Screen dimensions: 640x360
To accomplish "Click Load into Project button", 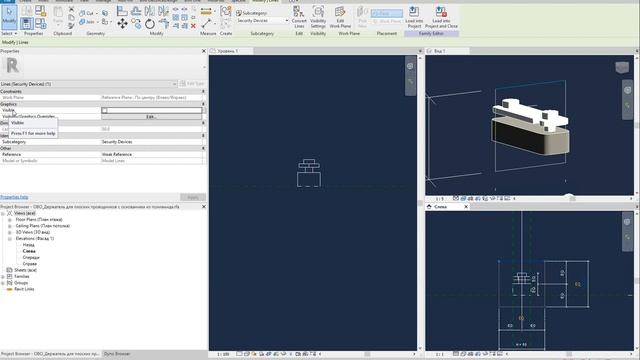I will pyautogui.click(x=414, y=17).
